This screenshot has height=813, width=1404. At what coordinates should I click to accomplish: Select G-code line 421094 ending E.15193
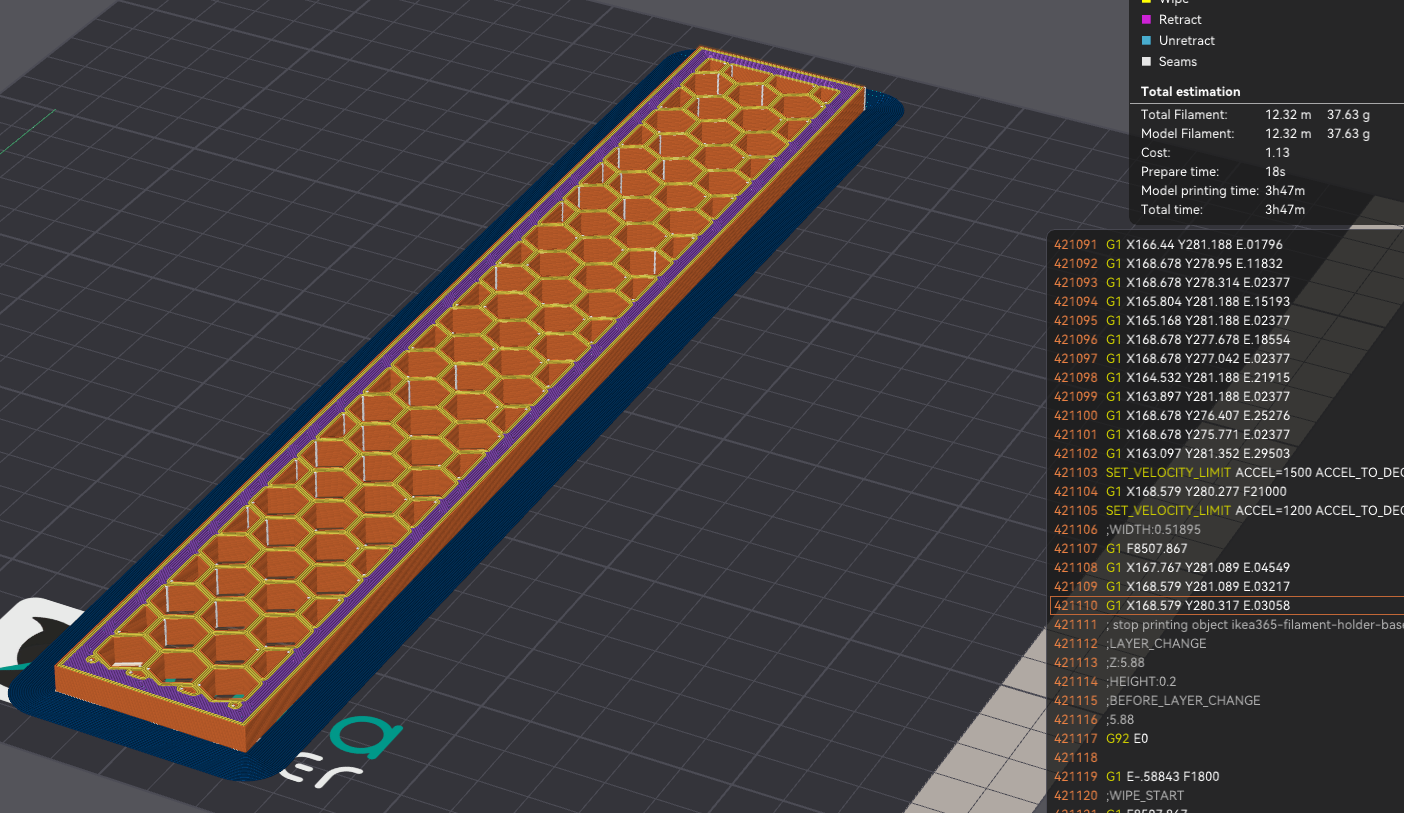click(1226, 301)
